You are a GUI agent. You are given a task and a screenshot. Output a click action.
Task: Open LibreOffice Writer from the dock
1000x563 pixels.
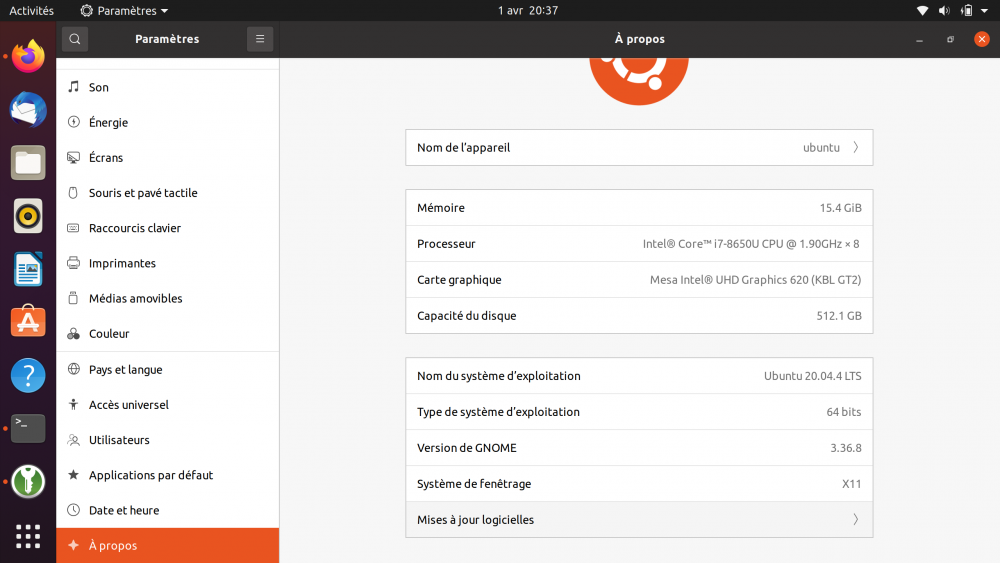tap(28, 269)
